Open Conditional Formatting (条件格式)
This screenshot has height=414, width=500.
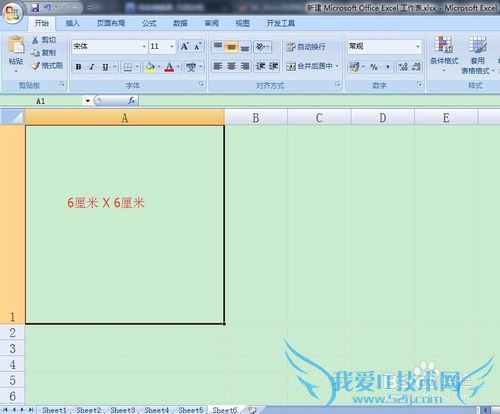[x=444, y=55]
